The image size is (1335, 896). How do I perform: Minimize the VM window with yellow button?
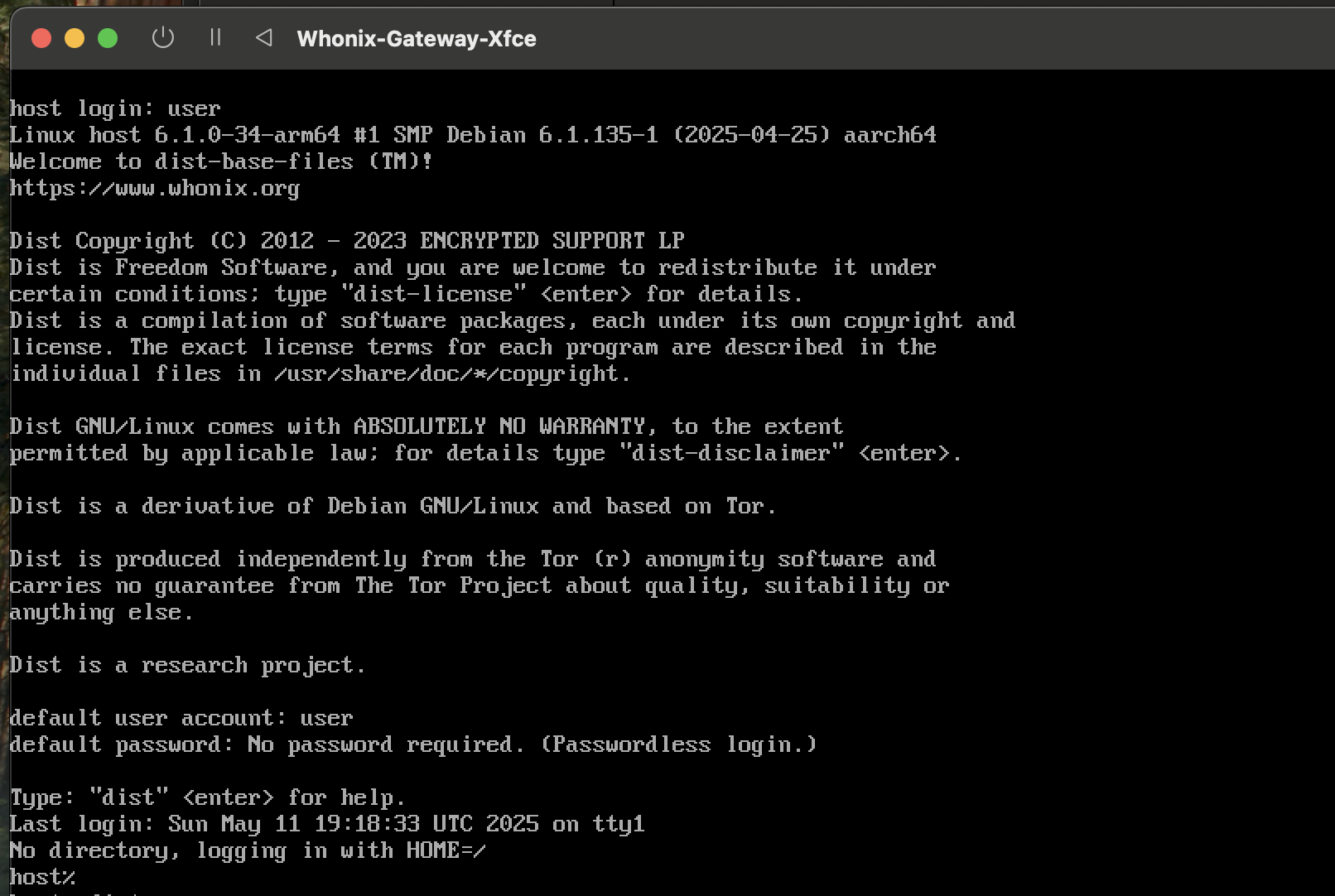coord(75,38)
